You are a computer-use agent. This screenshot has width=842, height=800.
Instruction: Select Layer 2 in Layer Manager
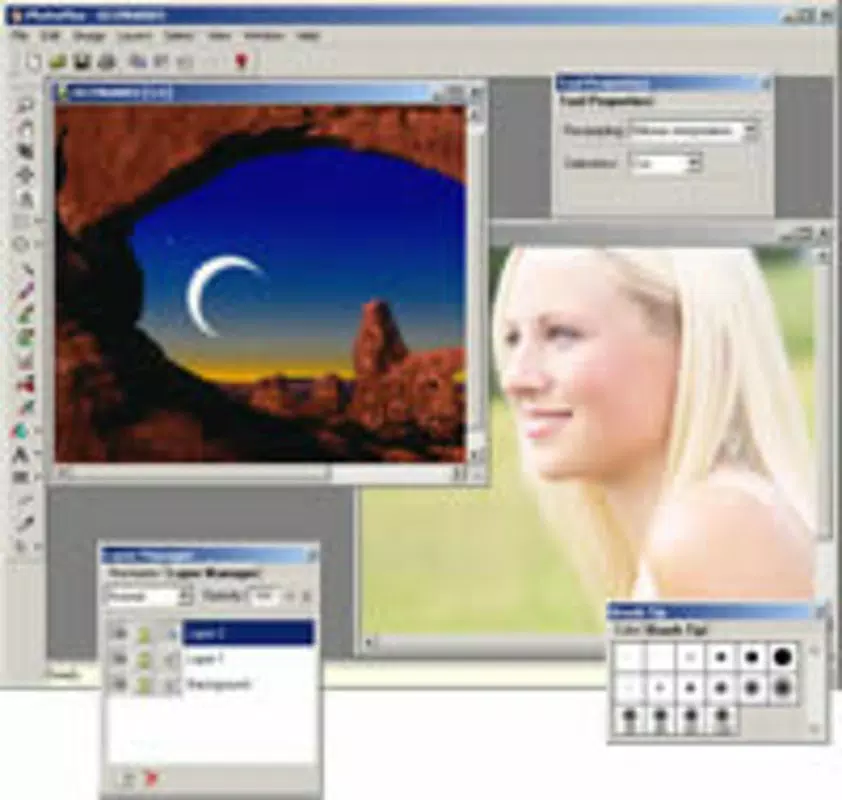pos(248,634)
